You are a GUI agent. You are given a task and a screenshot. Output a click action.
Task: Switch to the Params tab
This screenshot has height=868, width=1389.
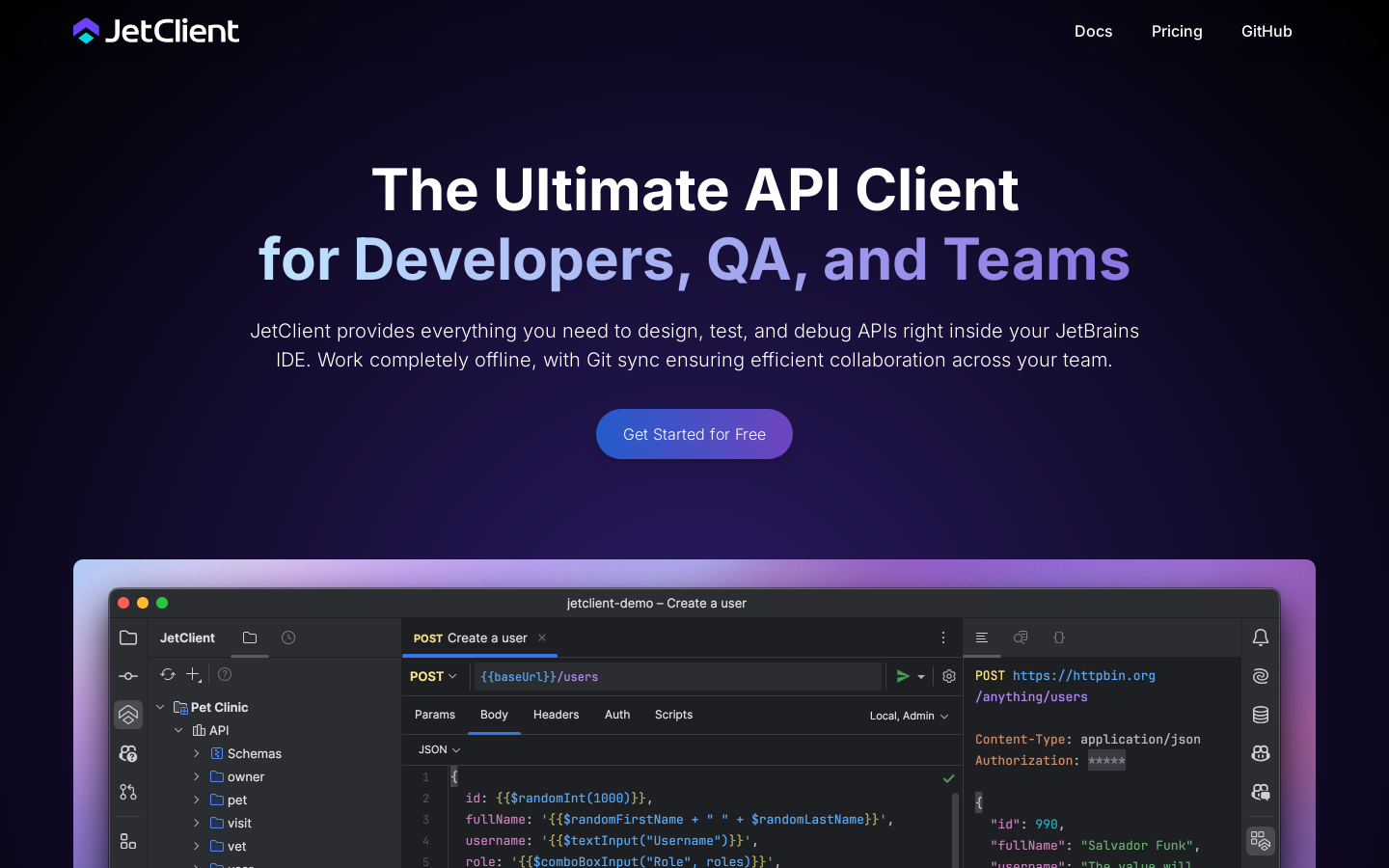pos(435,715)
